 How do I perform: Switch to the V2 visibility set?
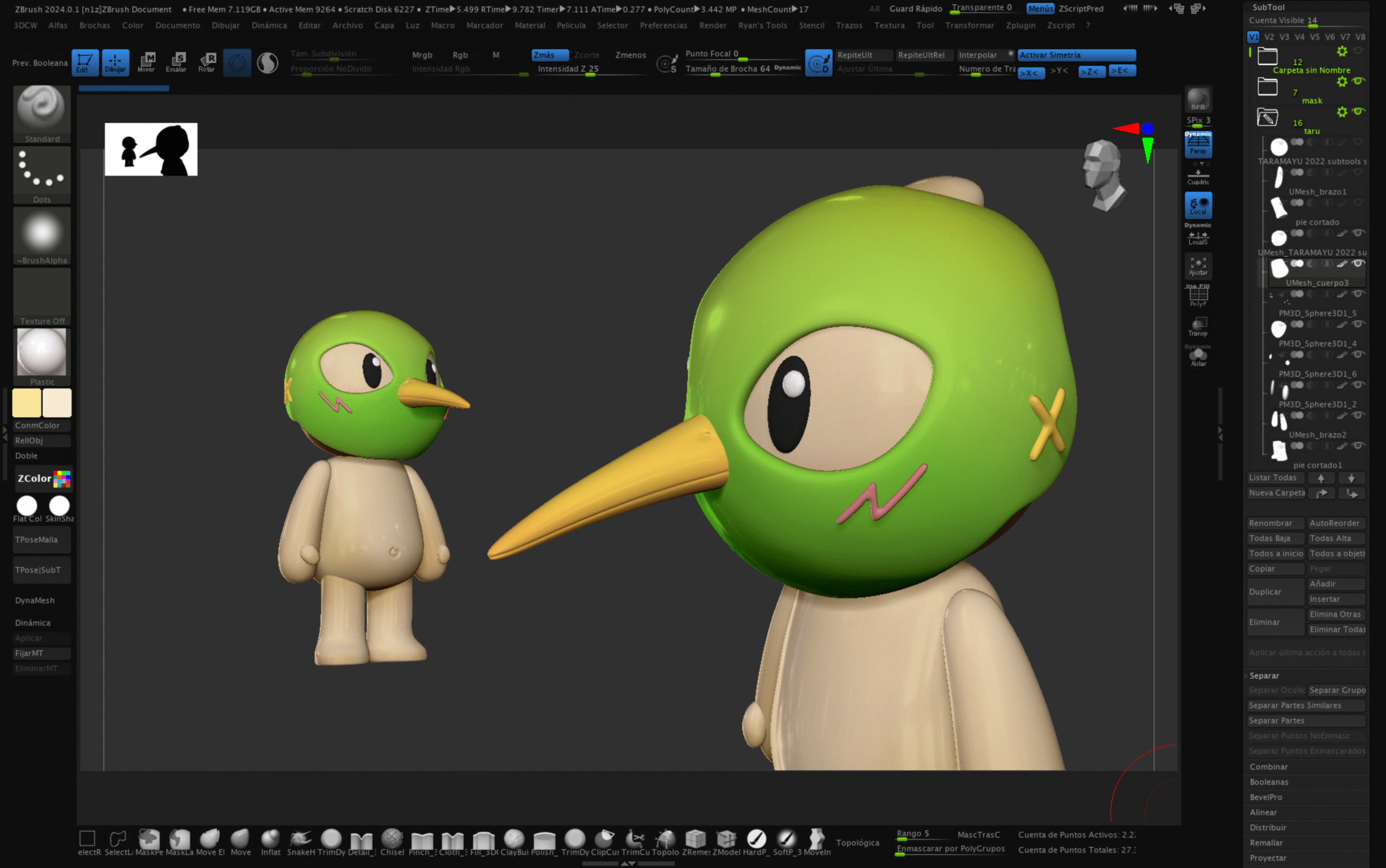pos(1269,37)
